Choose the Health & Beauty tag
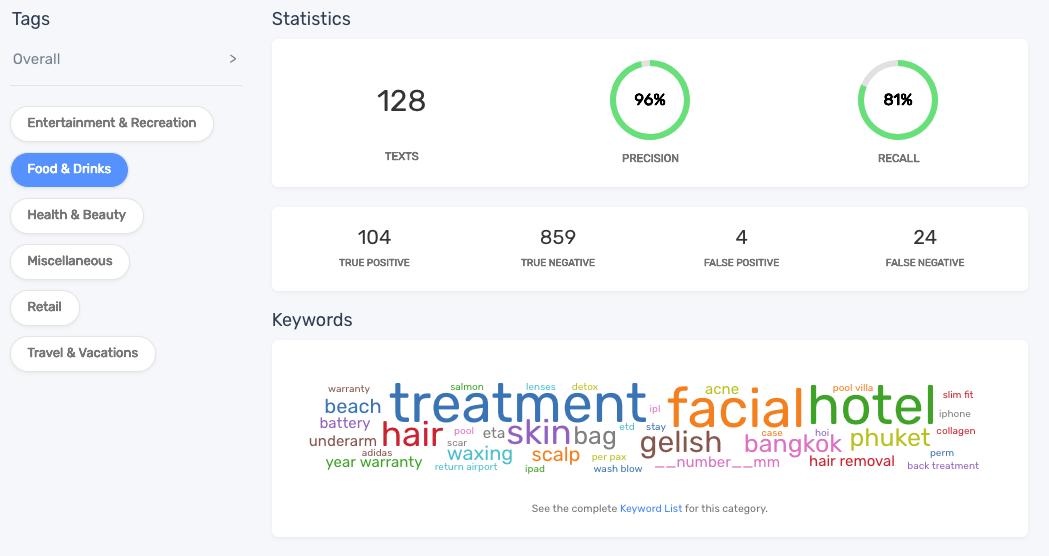The width and height of the screenshot is (1049, 556). 77,215
